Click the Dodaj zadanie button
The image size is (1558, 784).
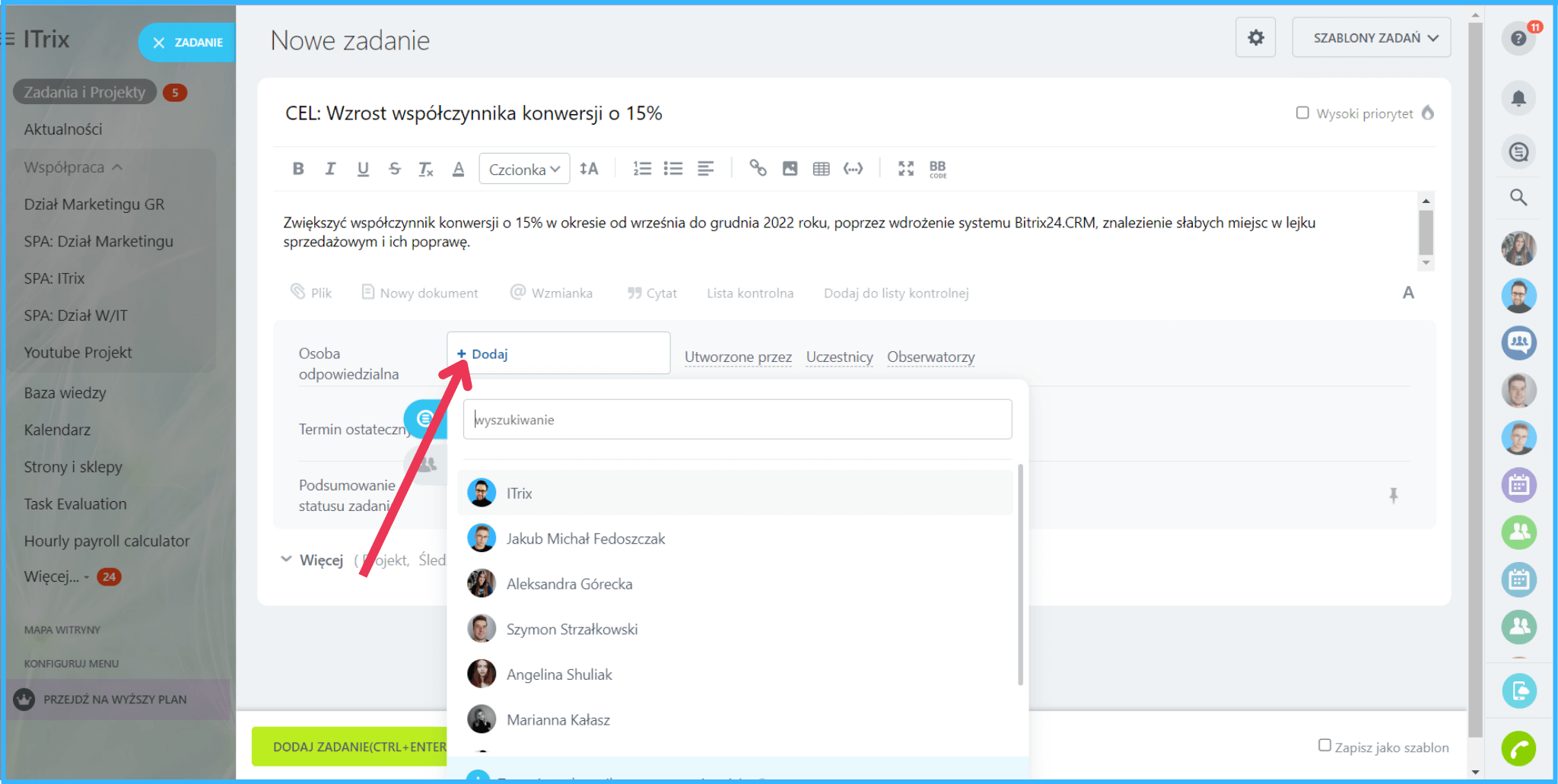350,747
